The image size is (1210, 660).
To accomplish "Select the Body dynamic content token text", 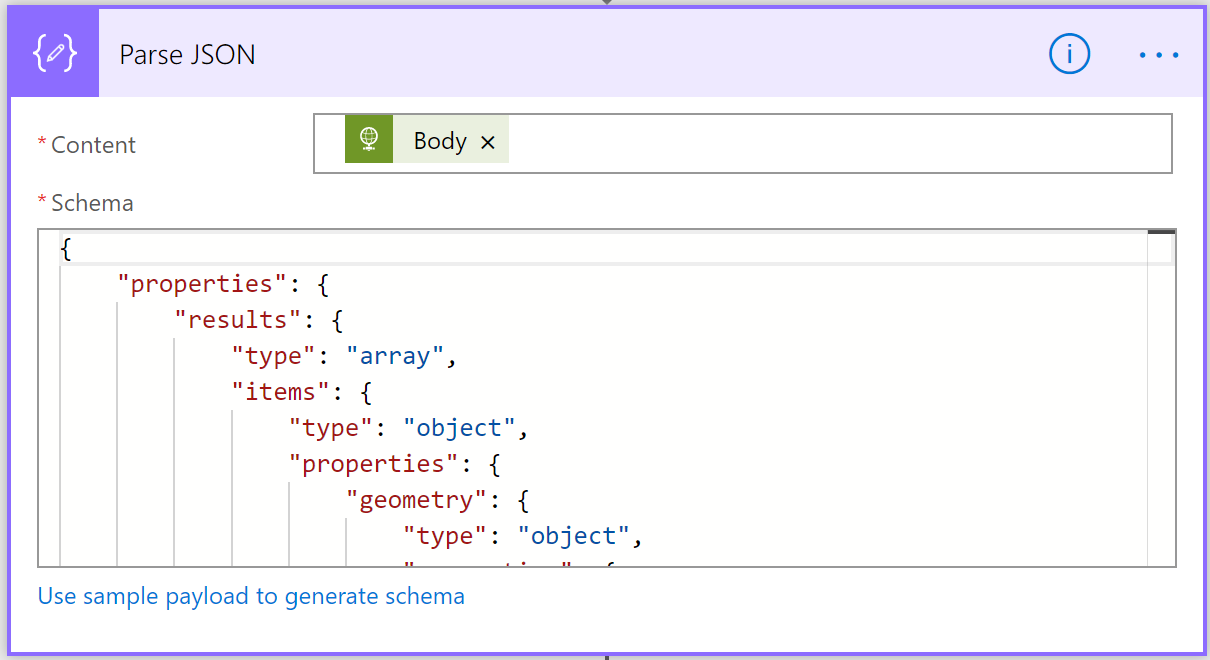I will (x=440, y=141).
